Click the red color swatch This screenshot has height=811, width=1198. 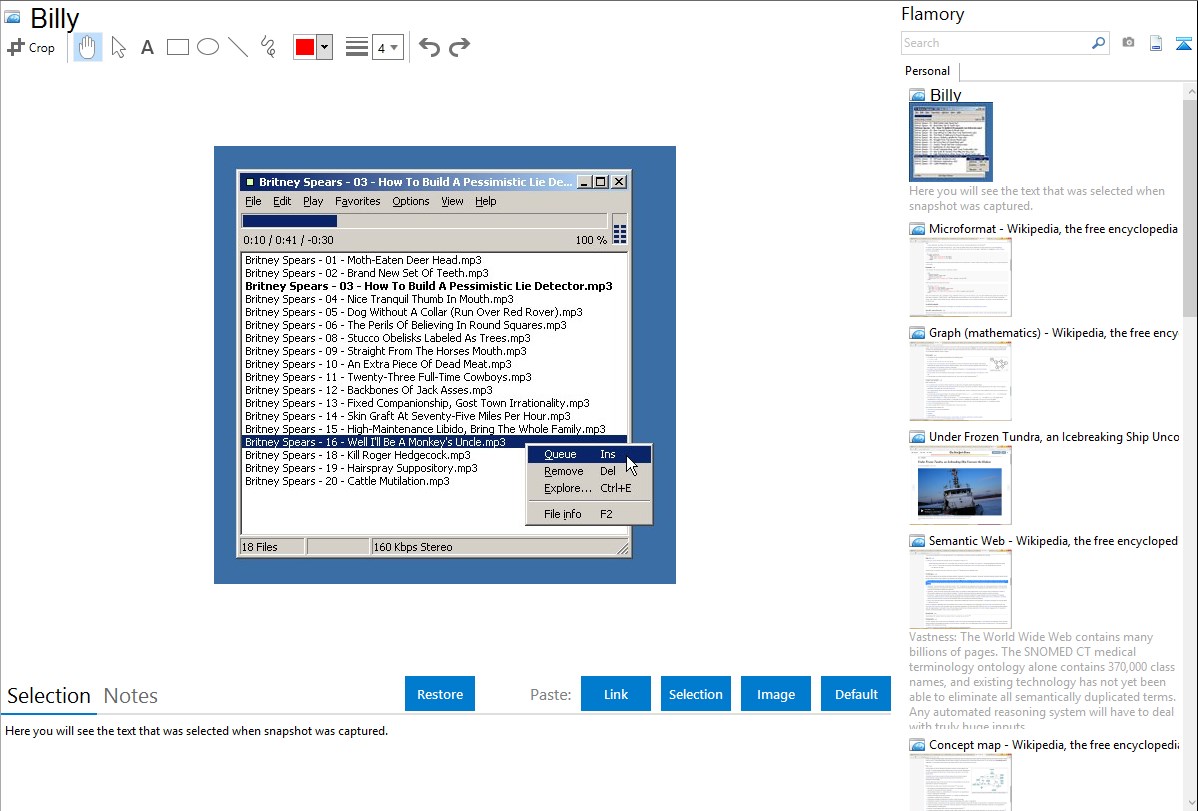click(305, 47)
